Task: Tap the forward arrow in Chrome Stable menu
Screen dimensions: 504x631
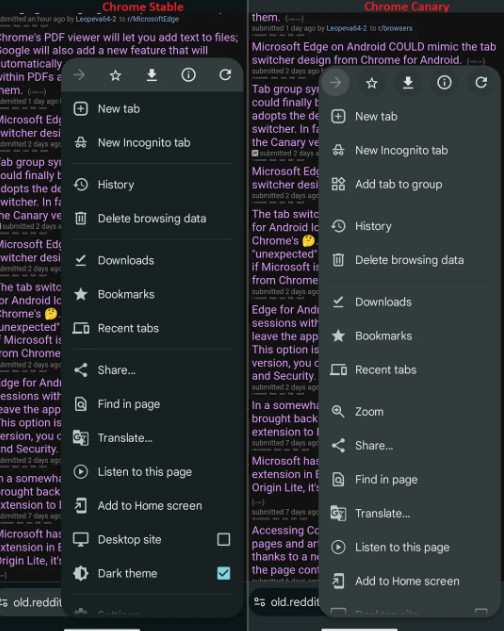Action: [79, 75]
